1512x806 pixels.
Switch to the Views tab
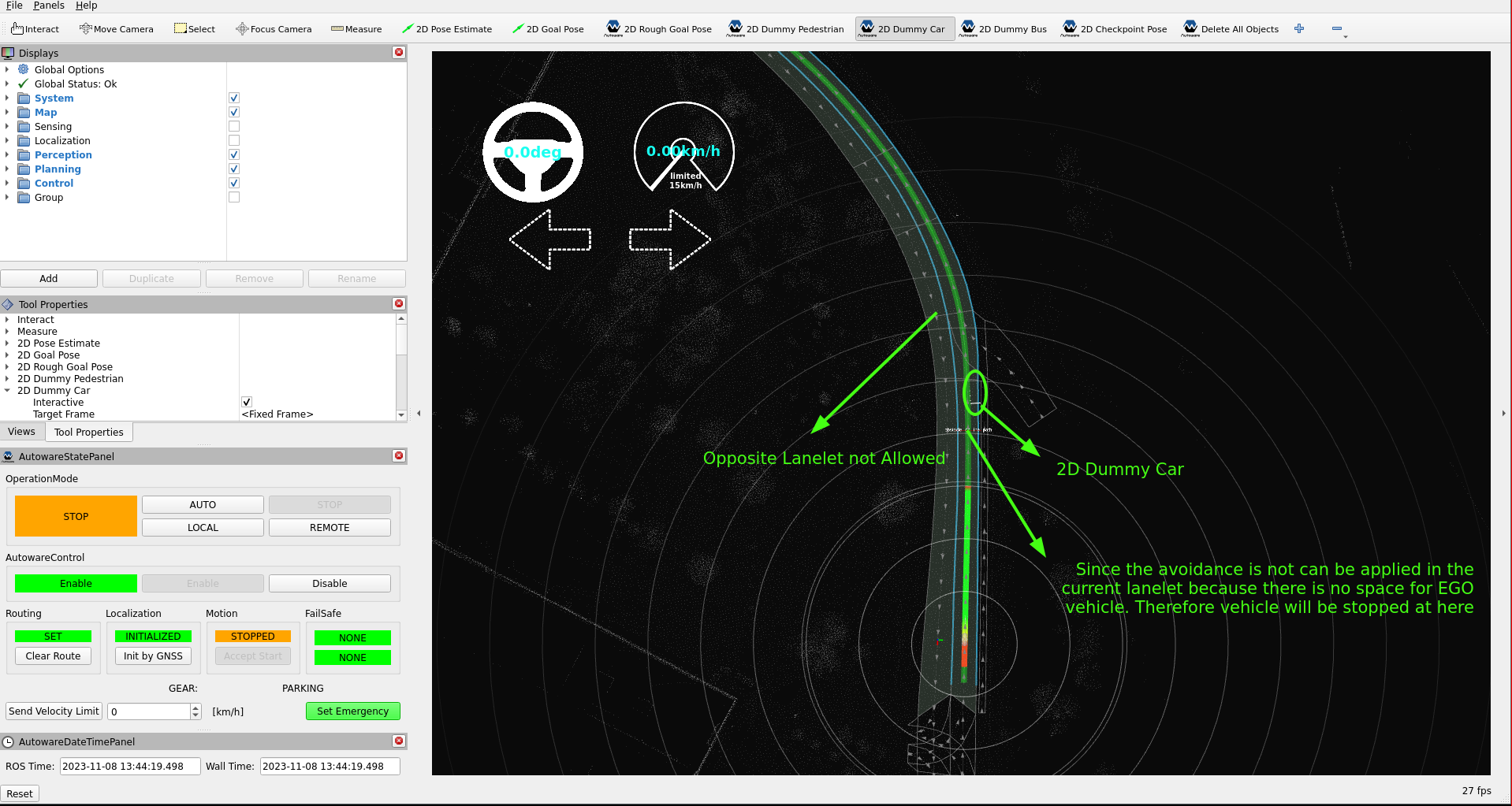(22, 432)
